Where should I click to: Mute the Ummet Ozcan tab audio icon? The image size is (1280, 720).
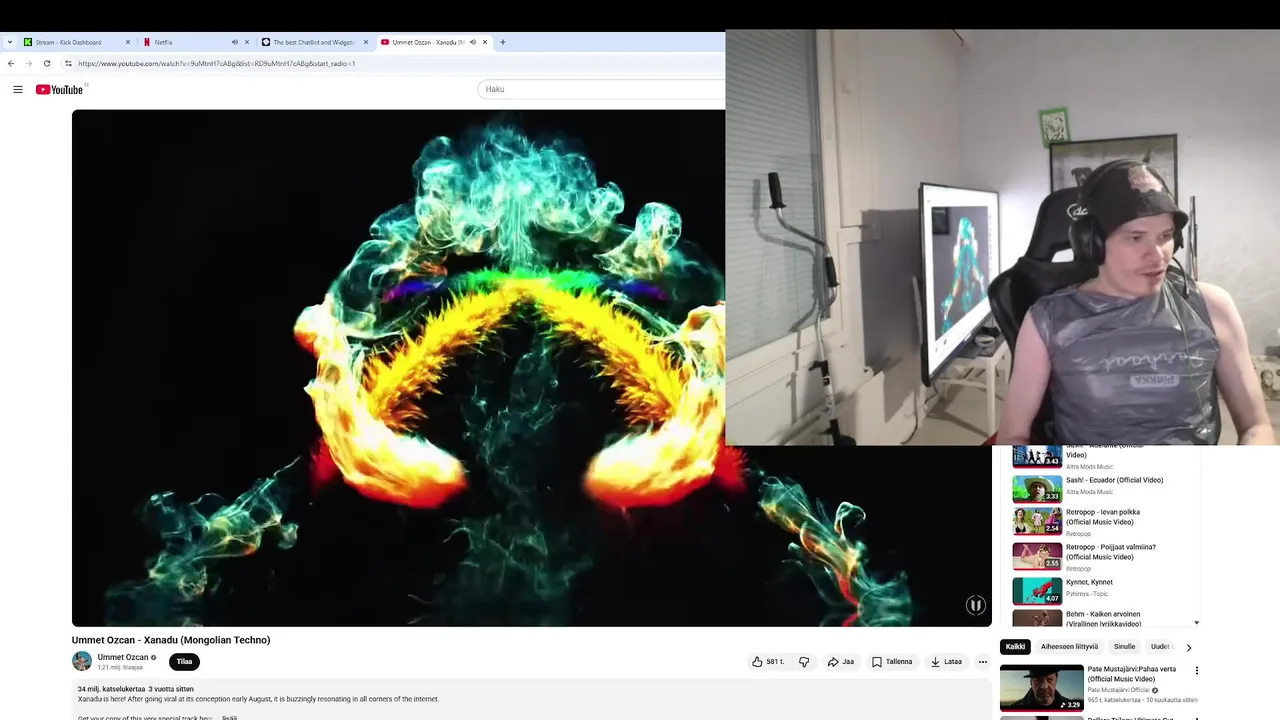(473, 42)
